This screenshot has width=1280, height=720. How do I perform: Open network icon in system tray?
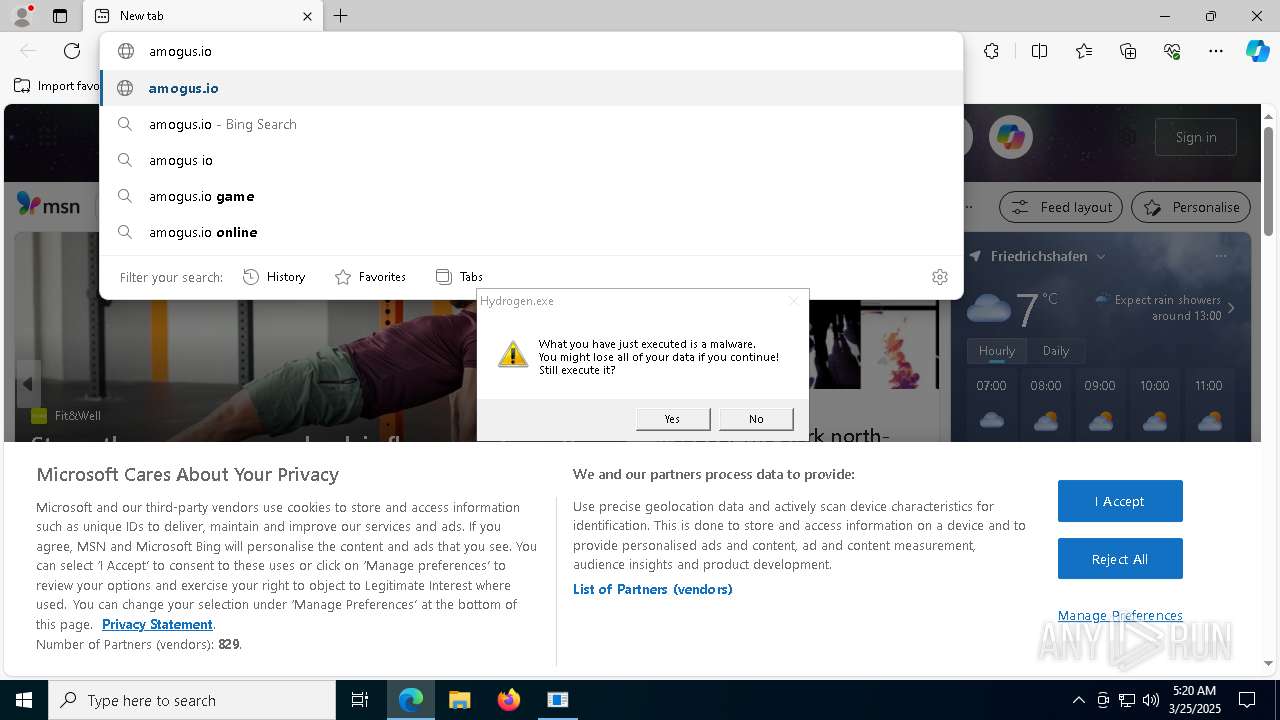point(1127,700)
